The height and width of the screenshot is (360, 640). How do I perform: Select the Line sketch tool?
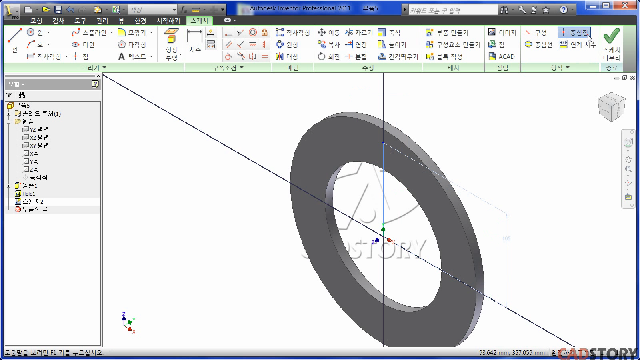pos(15,40)
